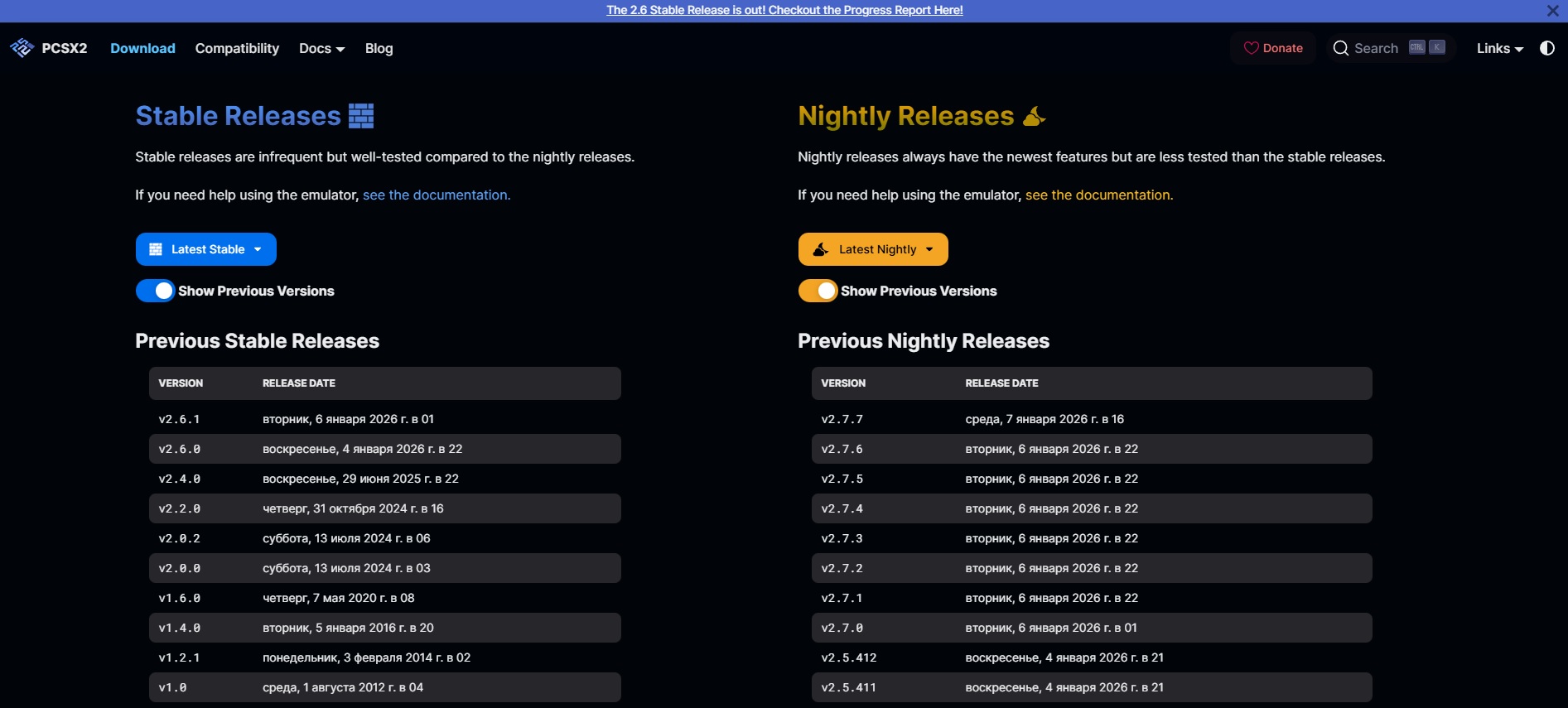Click the date "четверг, 7 мая 2020 г. в 08"
This screenshot has height=708, width=1568.
(339, 598)
